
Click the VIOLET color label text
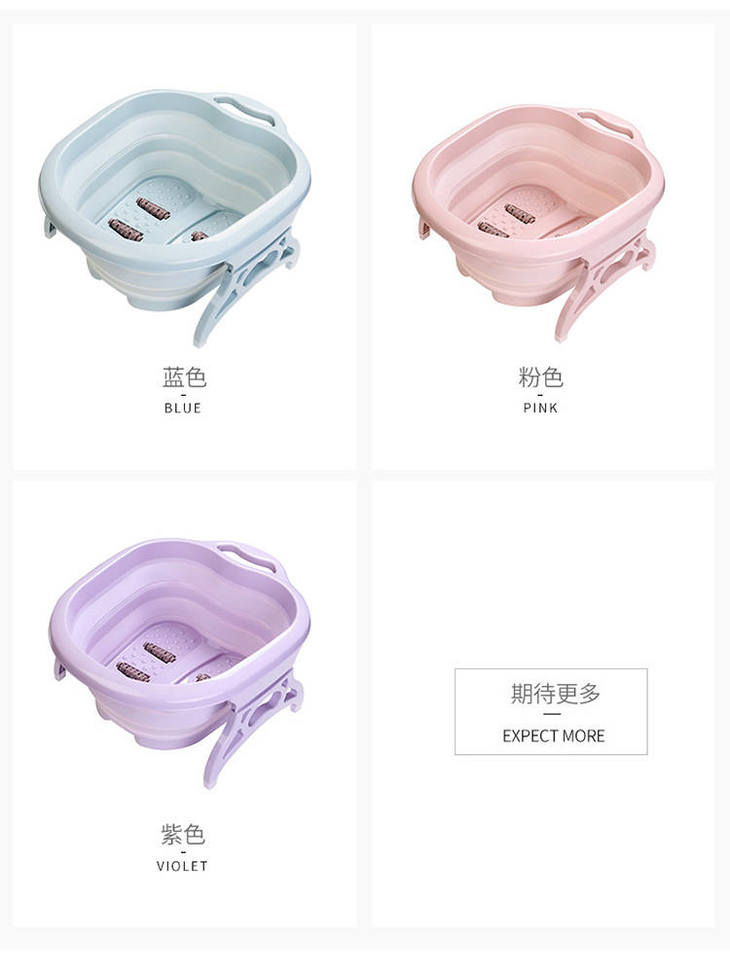coord(182,866)
